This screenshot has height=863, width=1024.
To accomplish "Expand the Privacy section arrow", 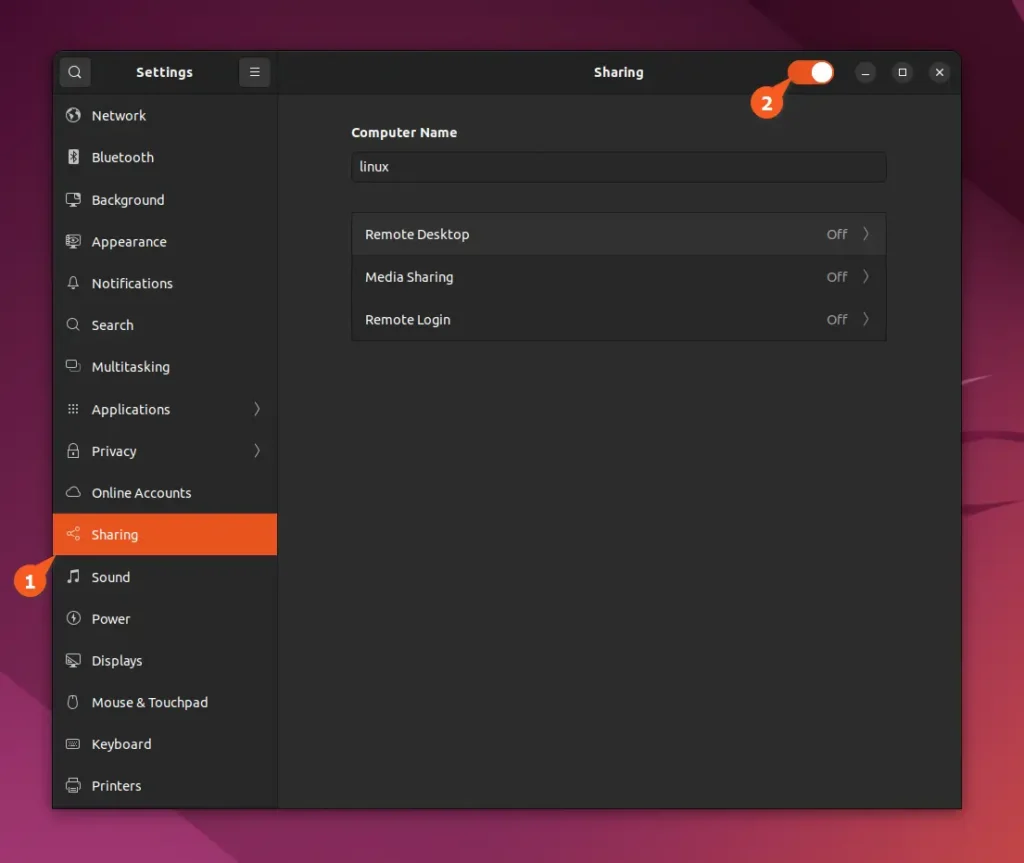I will tap(257, 451).
